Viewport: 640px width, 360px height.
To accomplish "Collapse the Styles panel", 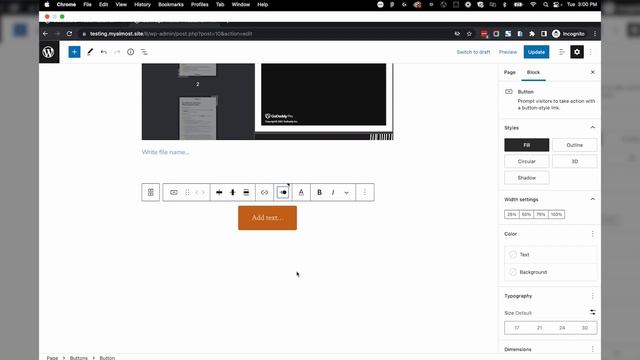I will point(593,128).
